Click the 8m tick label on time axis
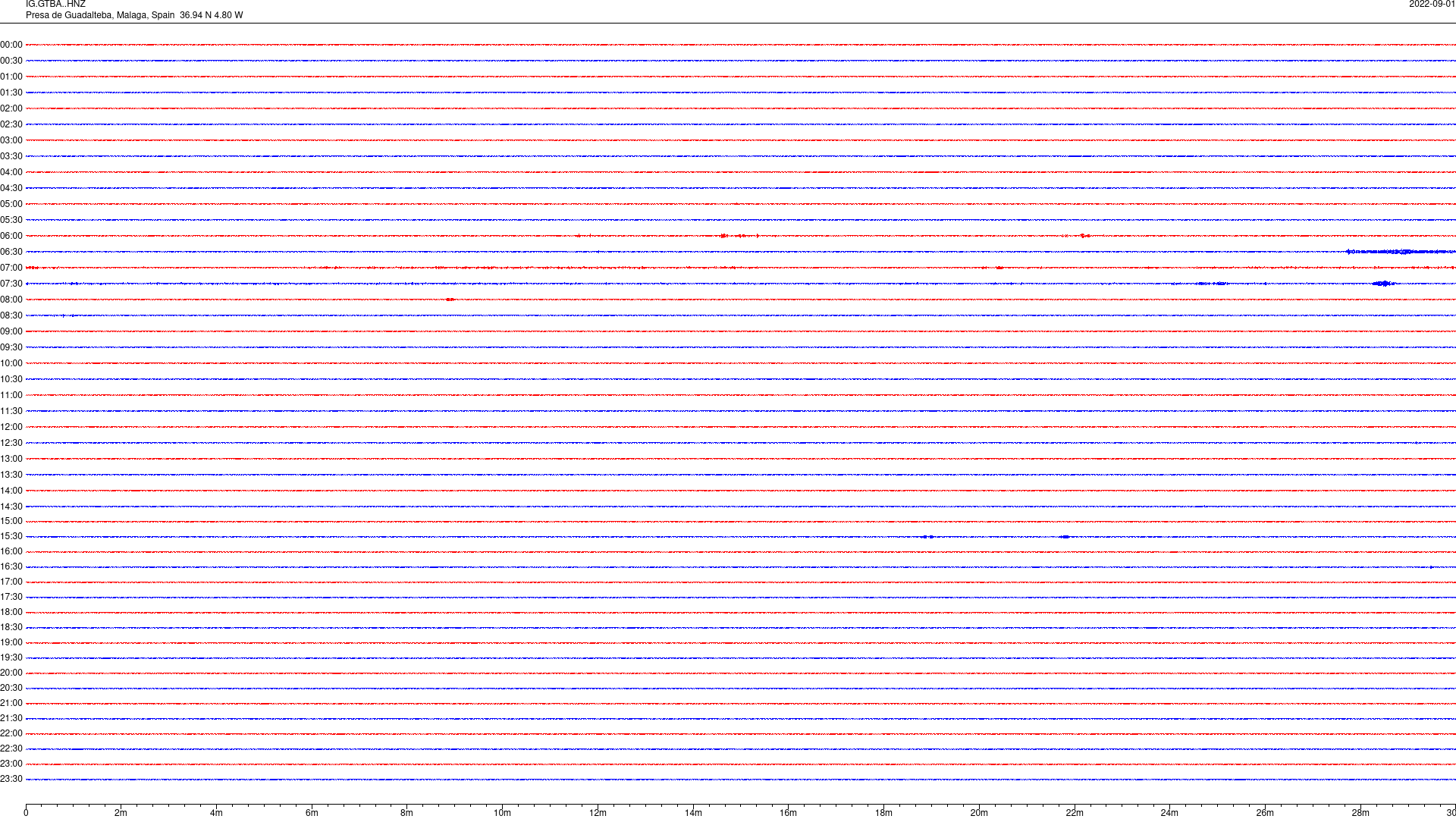 click(x=407, y=813)
